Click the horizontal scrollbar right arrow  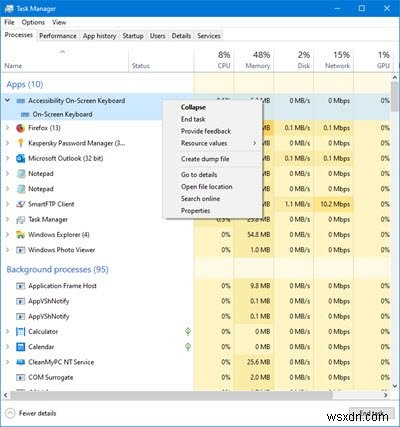pyautogui.click(x=386, y=395)
